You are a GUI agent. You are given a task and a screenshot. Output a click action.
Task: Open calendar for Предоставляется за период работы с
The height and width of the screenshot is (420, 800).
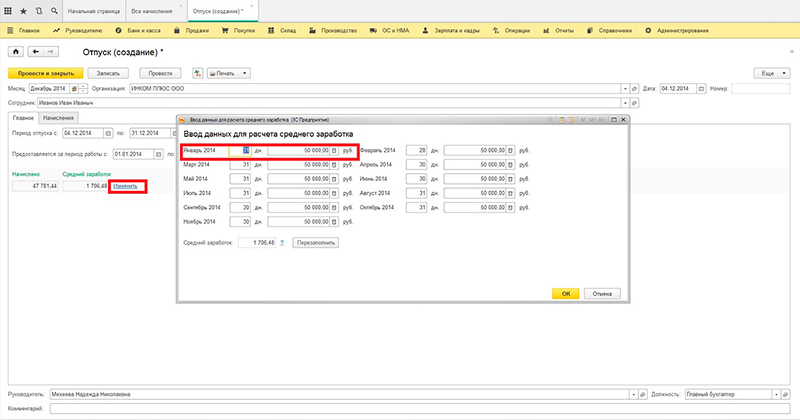159,154
